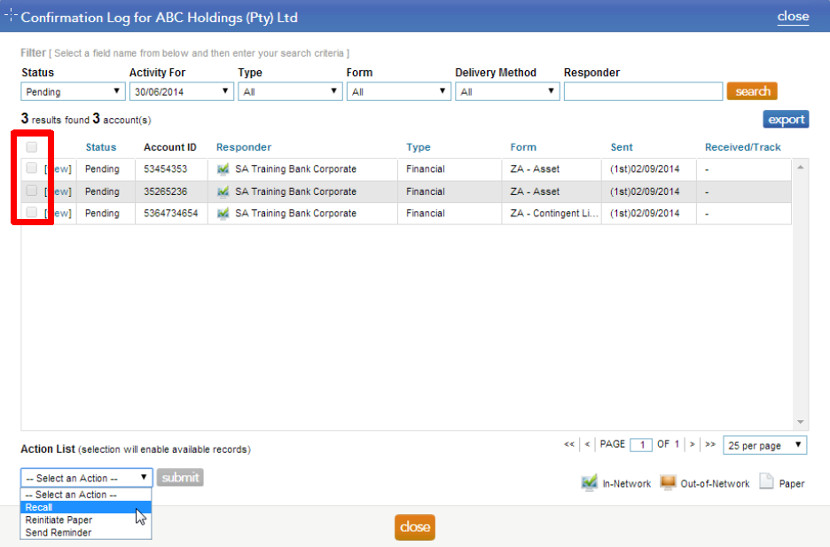Viewport: 830px width, 547px height.
Task: Click the Responder search input field
Action: pyautogui.click(x=642, y=92)
